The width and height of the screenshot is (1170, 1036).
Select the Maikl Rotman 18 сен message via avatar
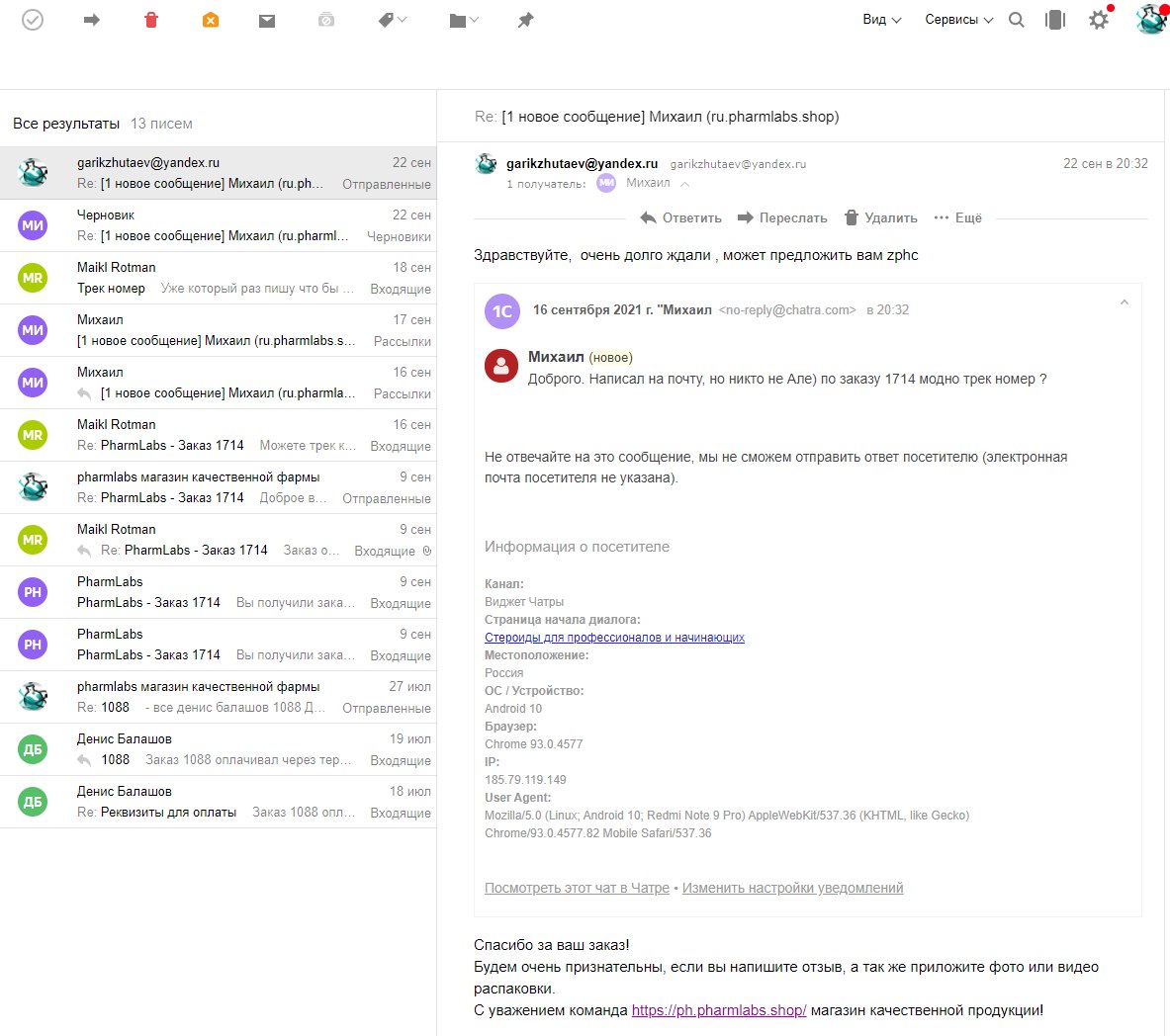[x=33, y=278]
